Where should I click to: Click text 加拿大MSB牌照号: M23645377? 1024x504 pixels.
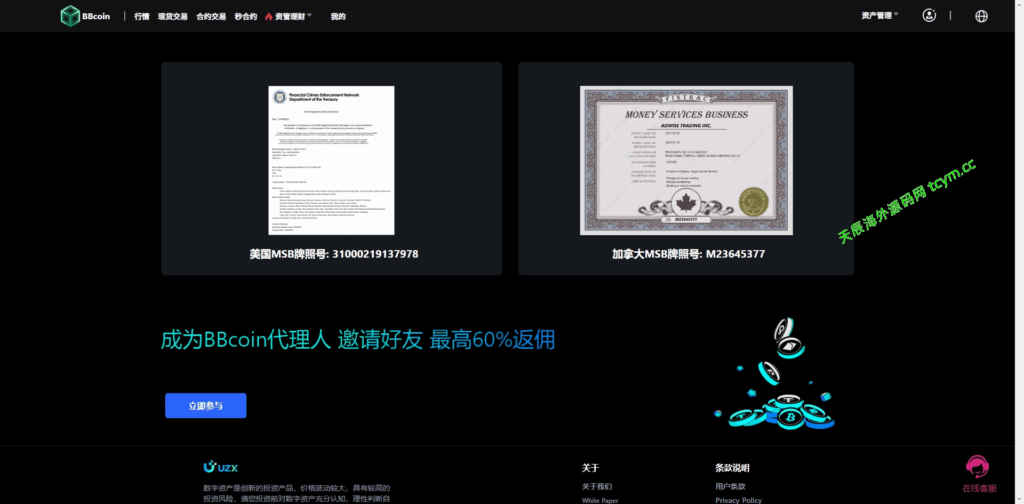(x=688, y=254)
